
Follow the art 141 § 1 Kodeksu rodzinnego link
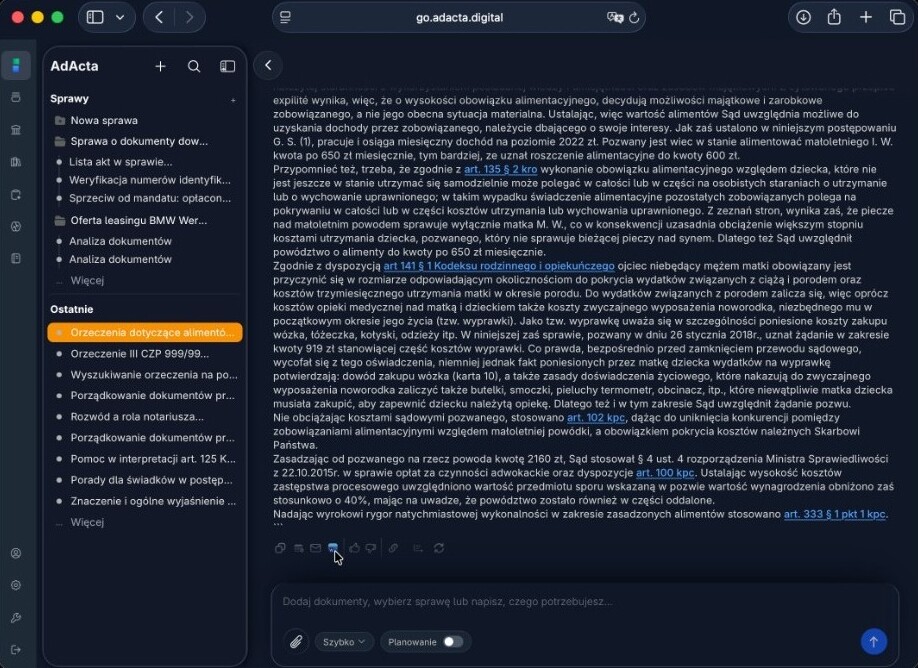click(499, 266)
